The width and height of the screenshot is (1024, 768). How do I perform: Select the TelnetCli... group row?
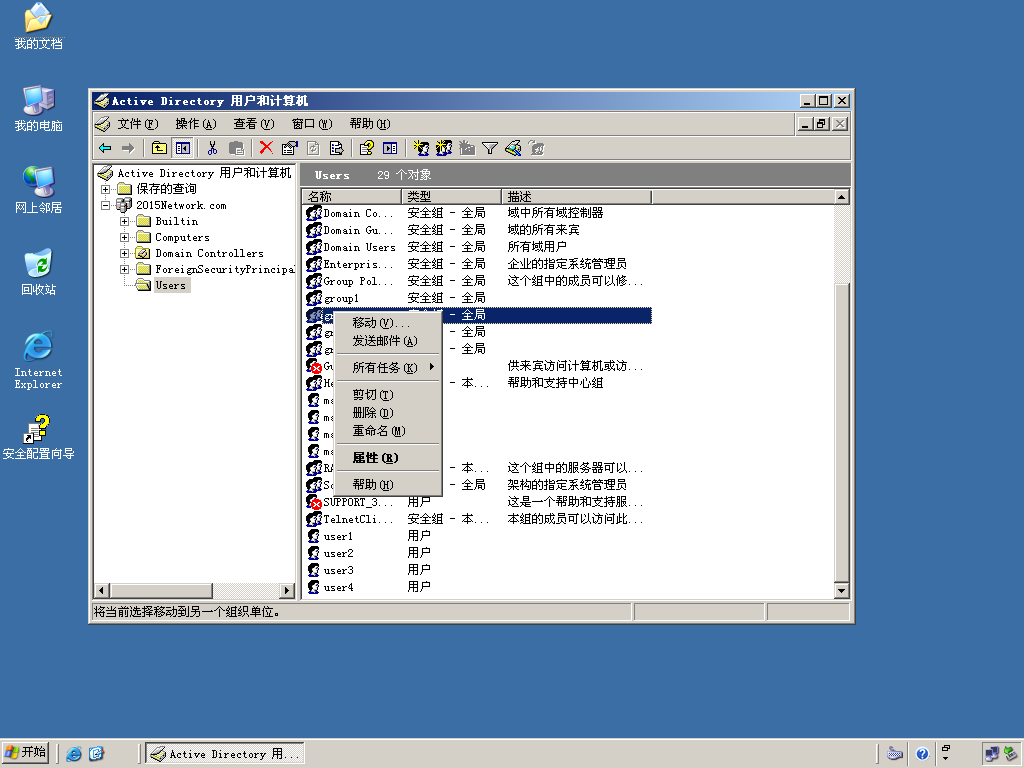coord(478,519)
